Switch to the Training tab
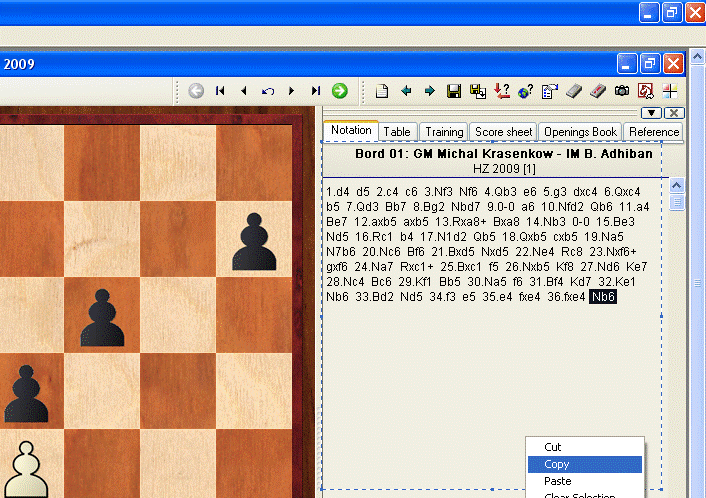Image resolution: width=706 pixels, height=498 pixels. tap(444, 132)
